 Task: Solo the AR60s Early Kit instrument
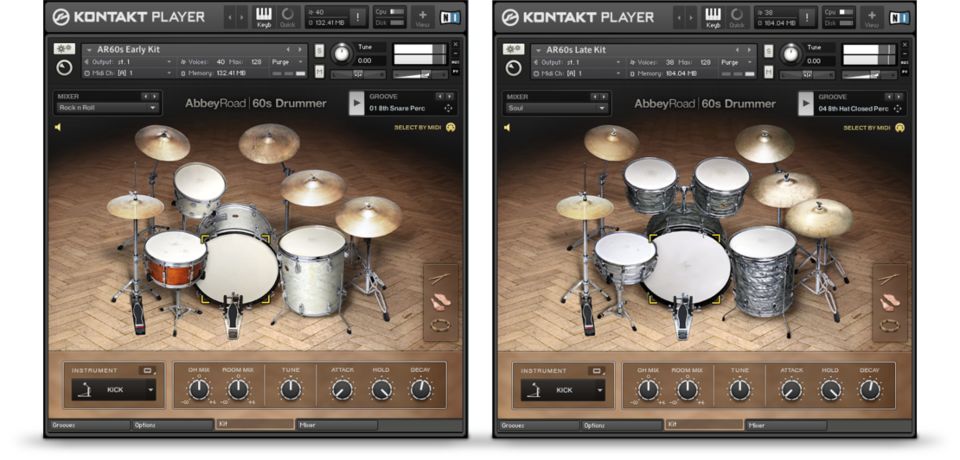coord(320,50)
